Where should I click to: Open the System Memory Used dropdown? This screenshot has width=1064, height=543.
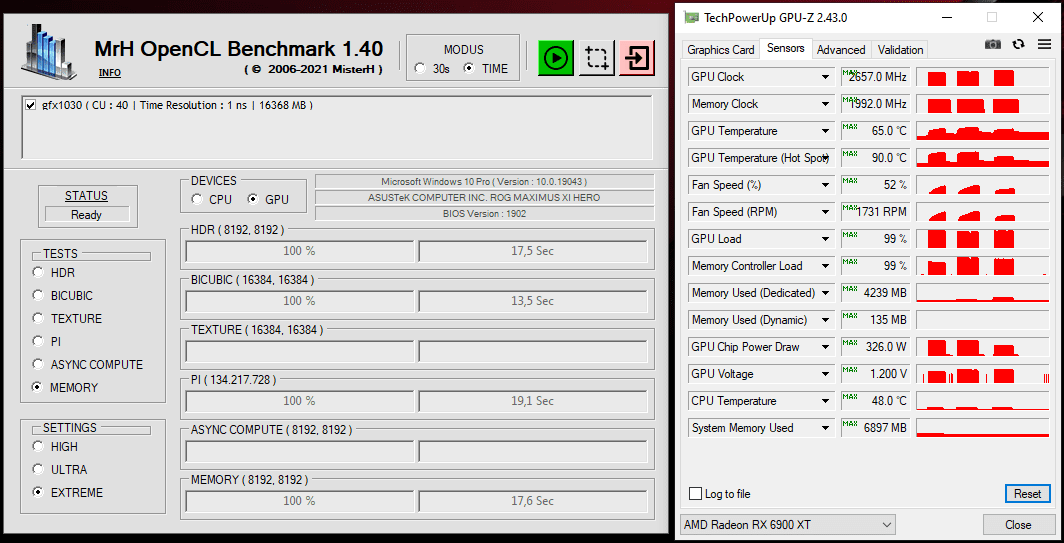(825, 428)
